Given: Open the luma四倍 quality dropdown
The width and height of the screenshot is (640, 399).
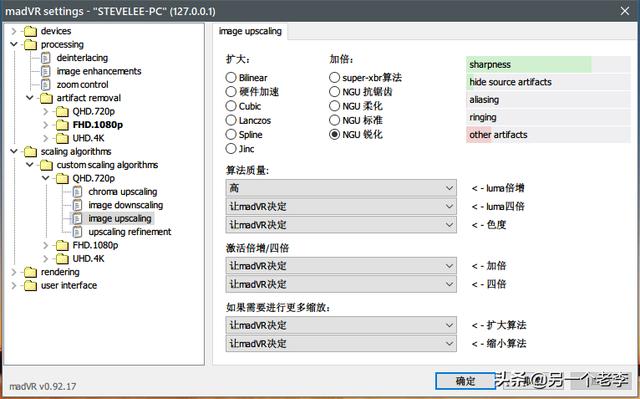Looking at the screenshot, I should 341,206.
